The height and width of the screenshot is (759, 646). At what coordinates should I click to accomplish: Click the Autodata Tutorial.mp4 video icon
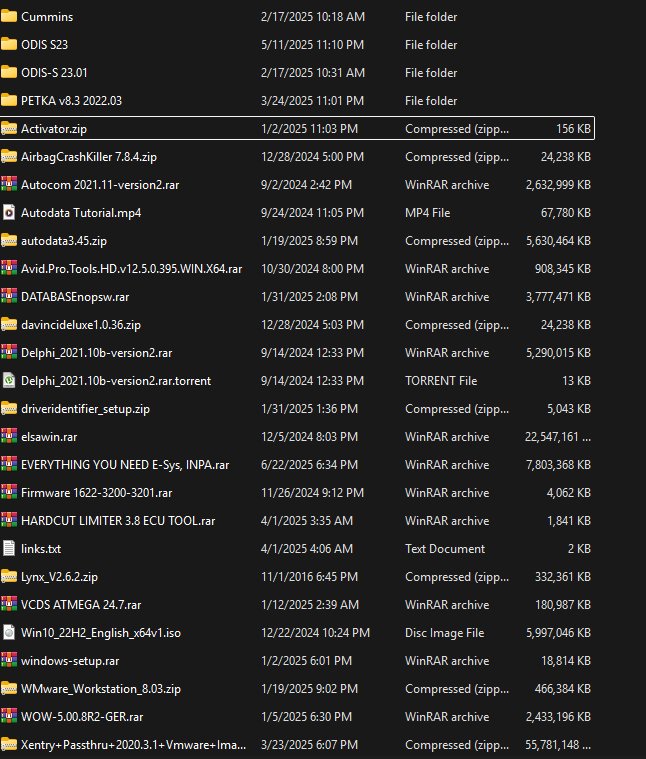pos(9,213)
